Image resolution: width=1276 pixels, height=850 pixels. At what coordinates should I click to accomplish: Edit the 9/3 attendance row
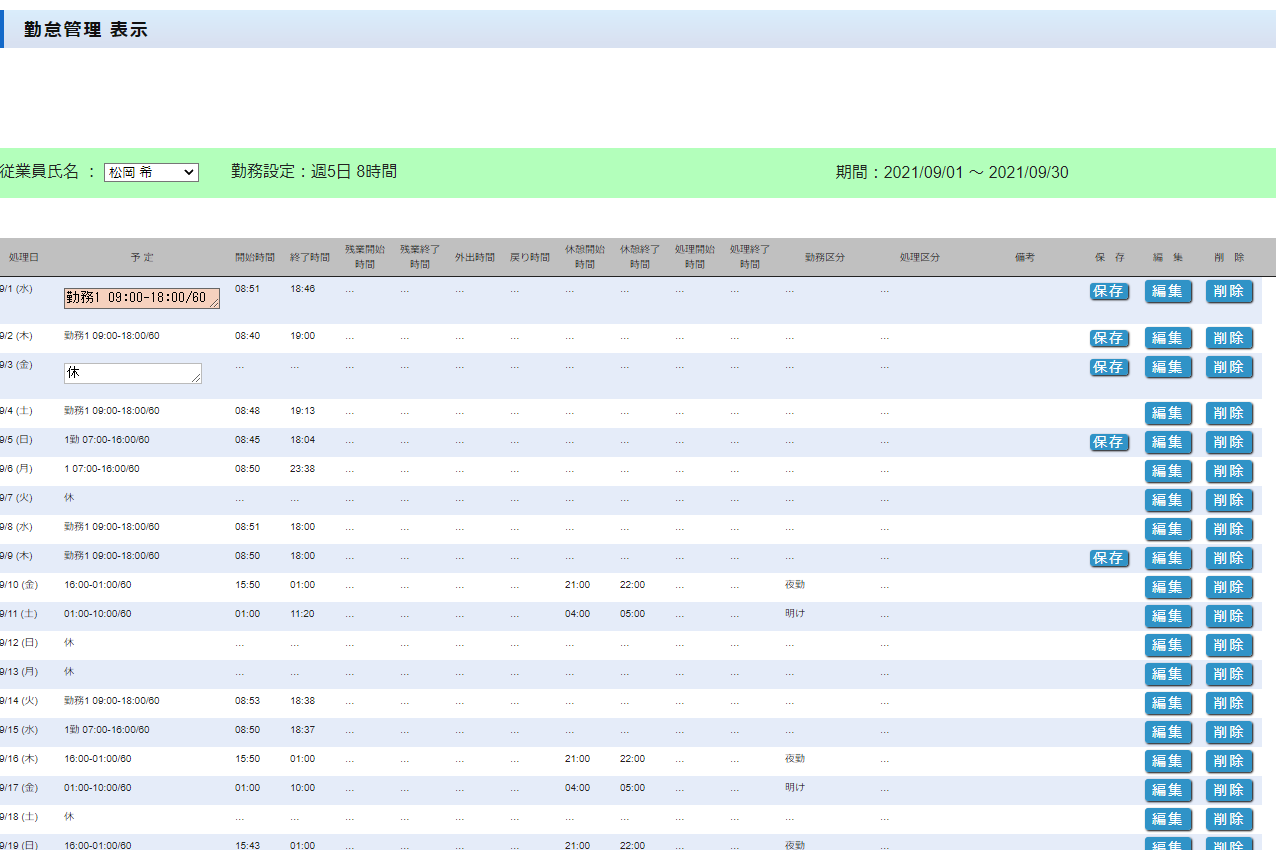point(1168,367)
